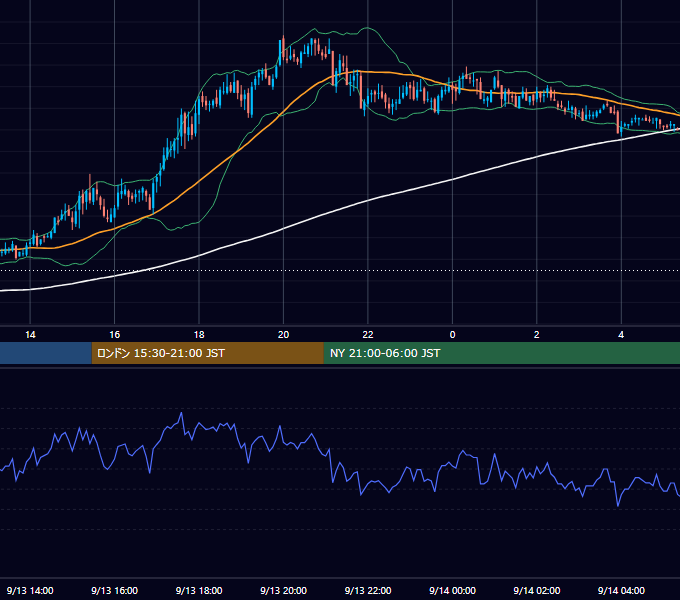This screenshot has width=680, height=600.
Task: Click the '9/13 18:00' date label
Action: 199,590
